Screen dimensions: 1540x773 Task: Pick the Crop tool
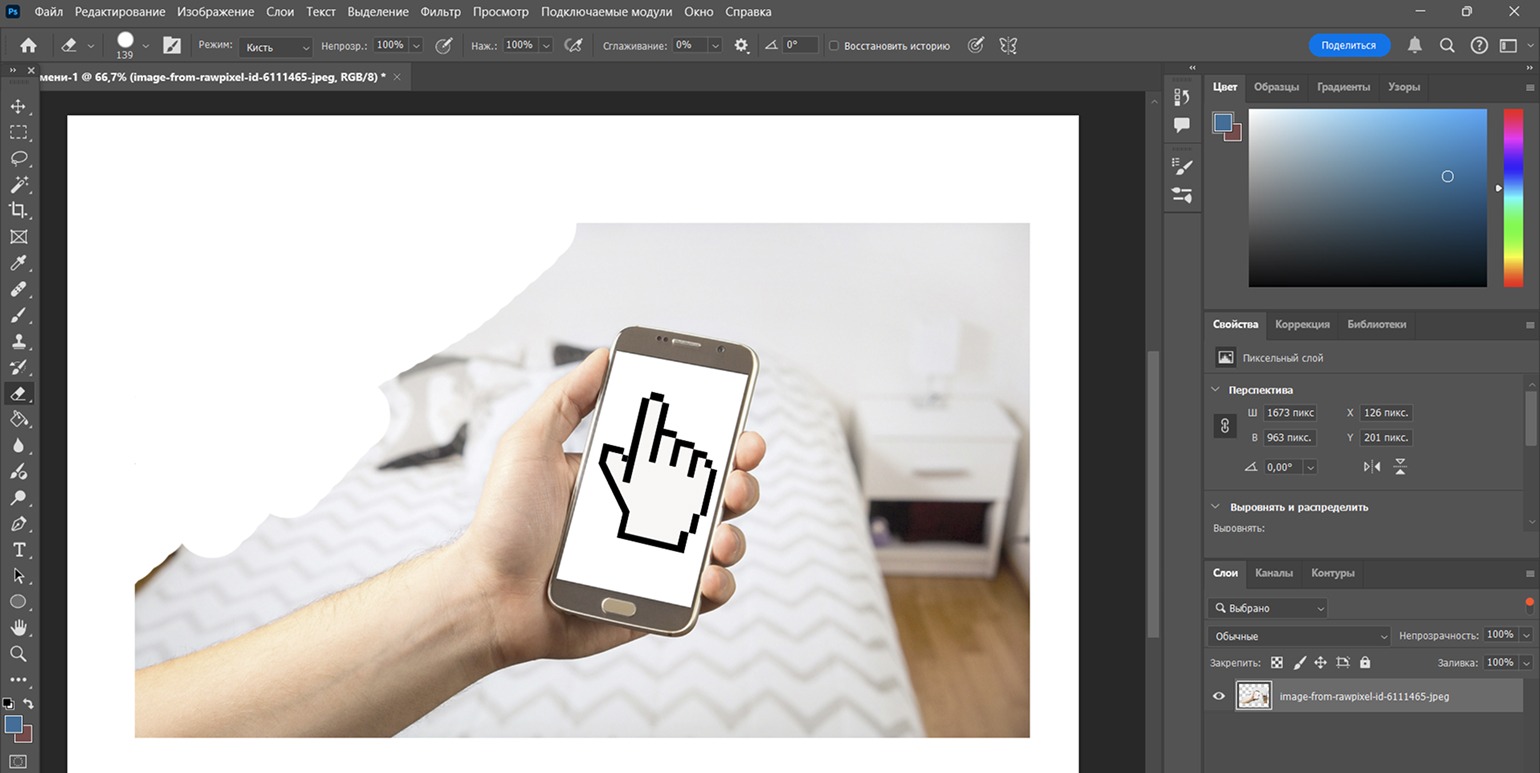[x=18, y=210]
